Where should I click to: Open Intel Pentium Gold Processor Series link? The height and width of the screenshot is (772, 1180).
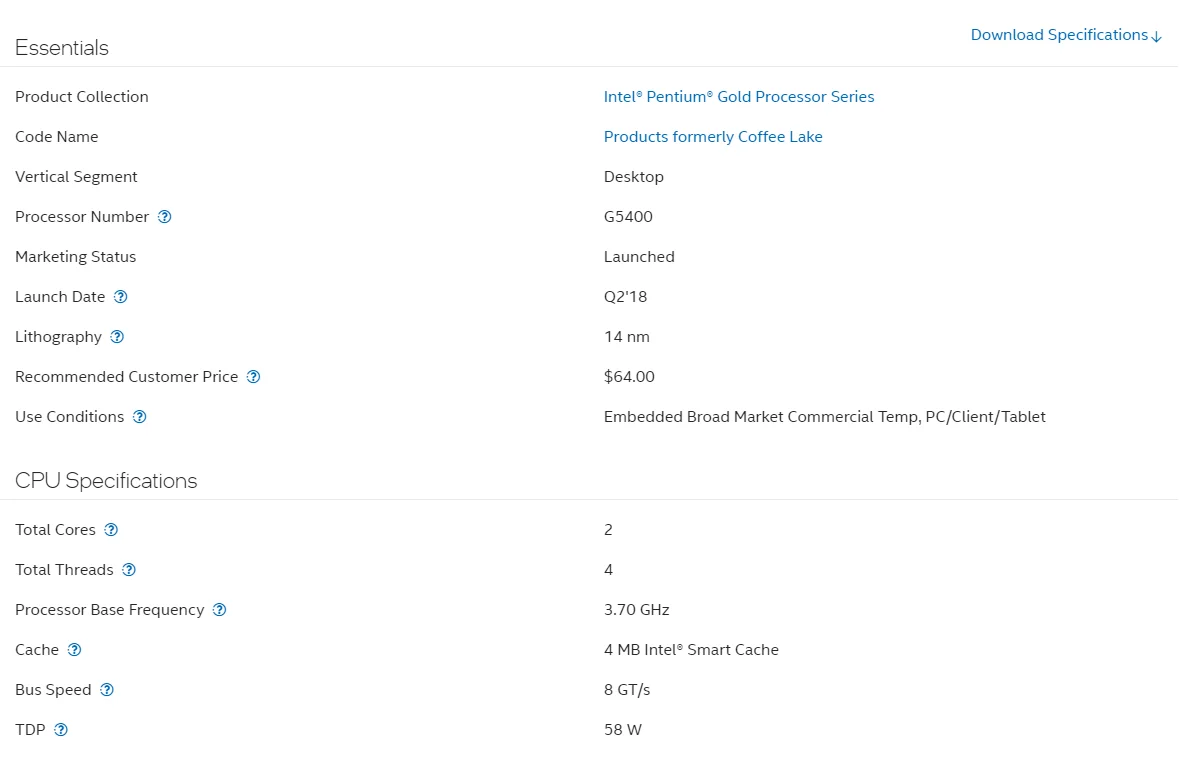(739, 97)
